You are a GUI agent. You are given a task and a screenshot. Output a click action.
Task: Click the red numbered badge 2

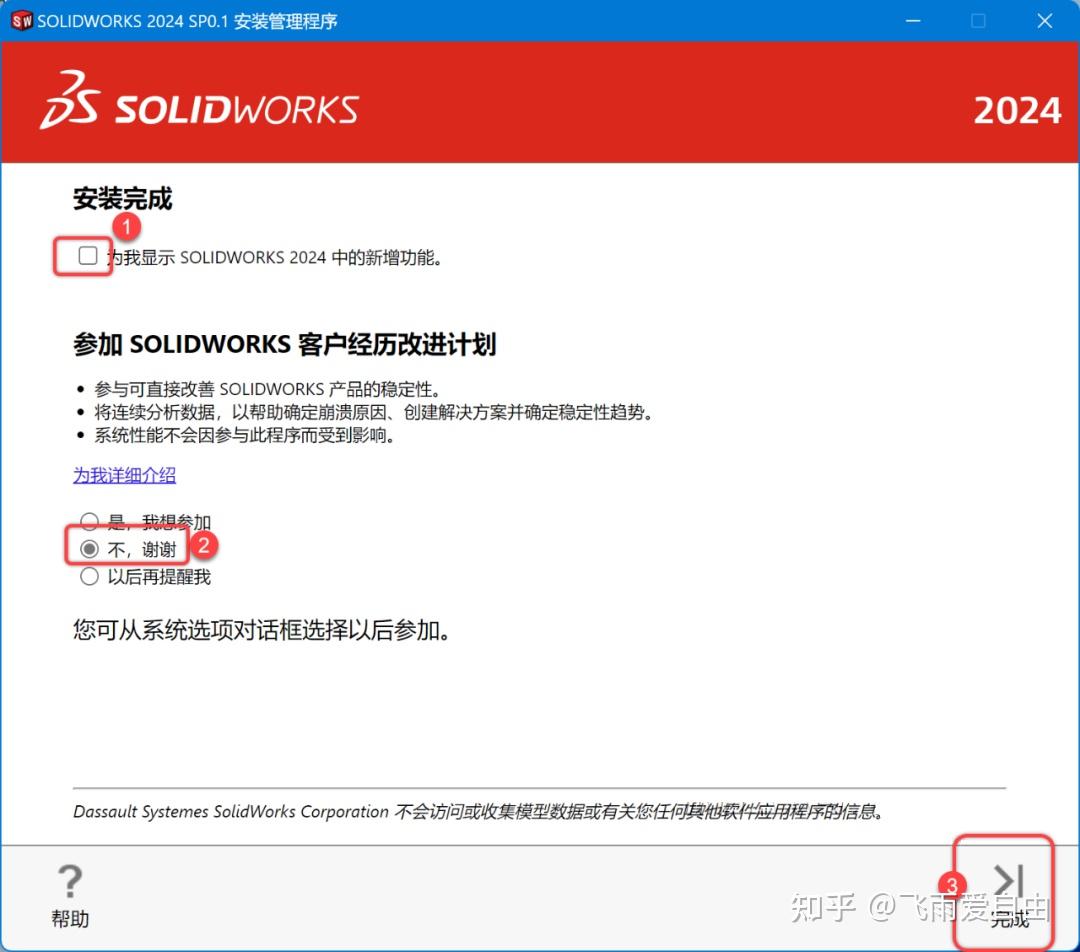[x=205, y=546]
